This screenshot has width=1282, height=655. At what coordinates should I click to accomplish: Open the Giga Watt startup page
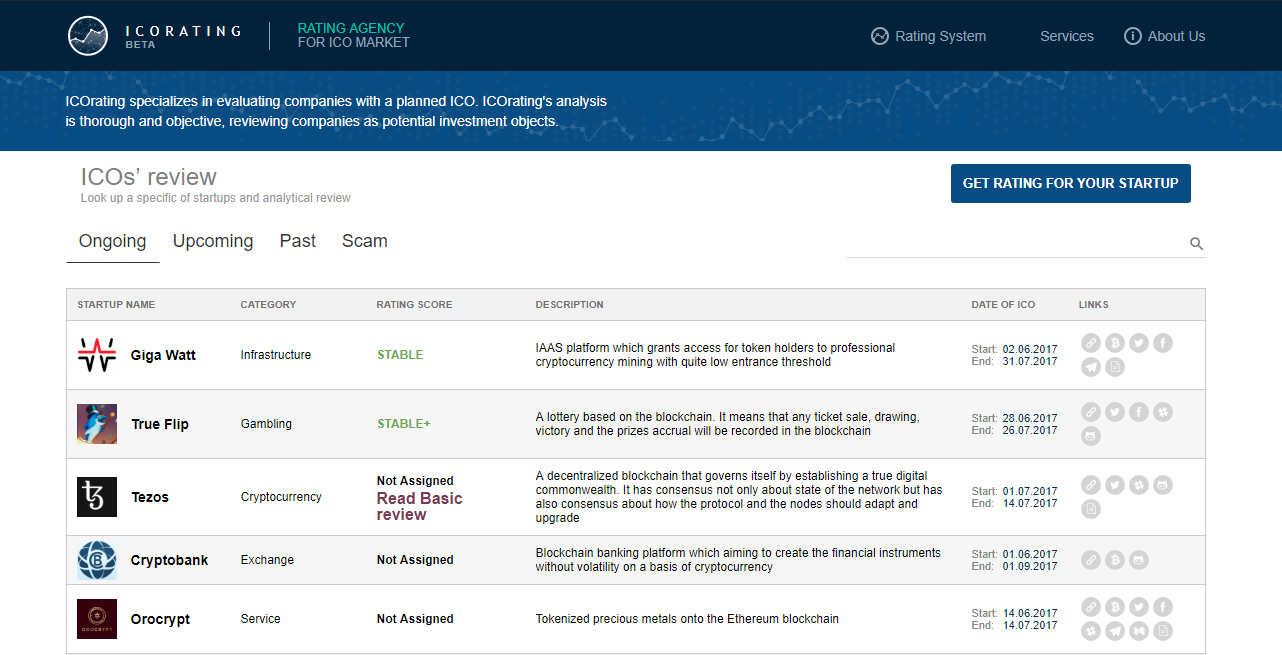pos(164,355)
